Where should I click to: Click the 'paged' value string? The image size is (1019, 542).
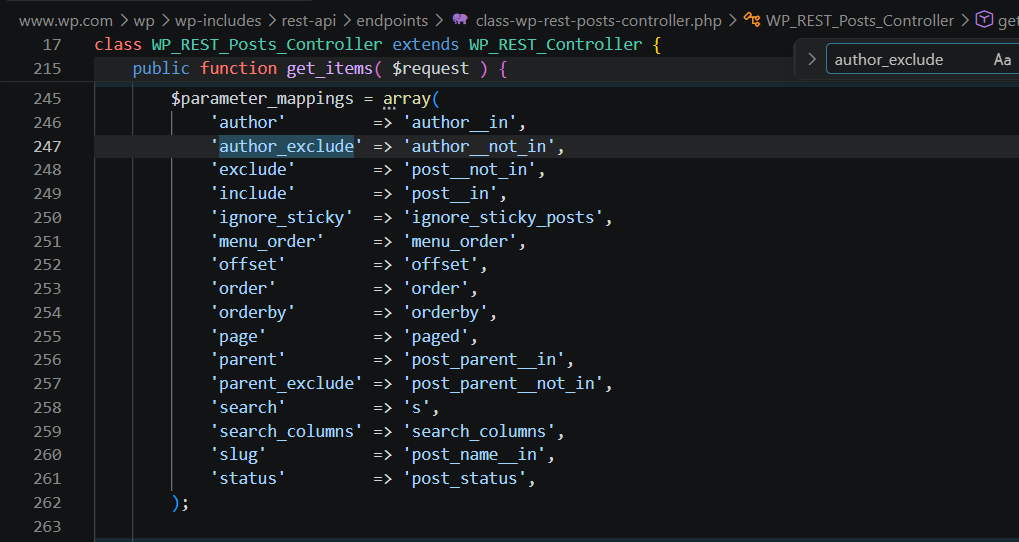tap(435, 337)
